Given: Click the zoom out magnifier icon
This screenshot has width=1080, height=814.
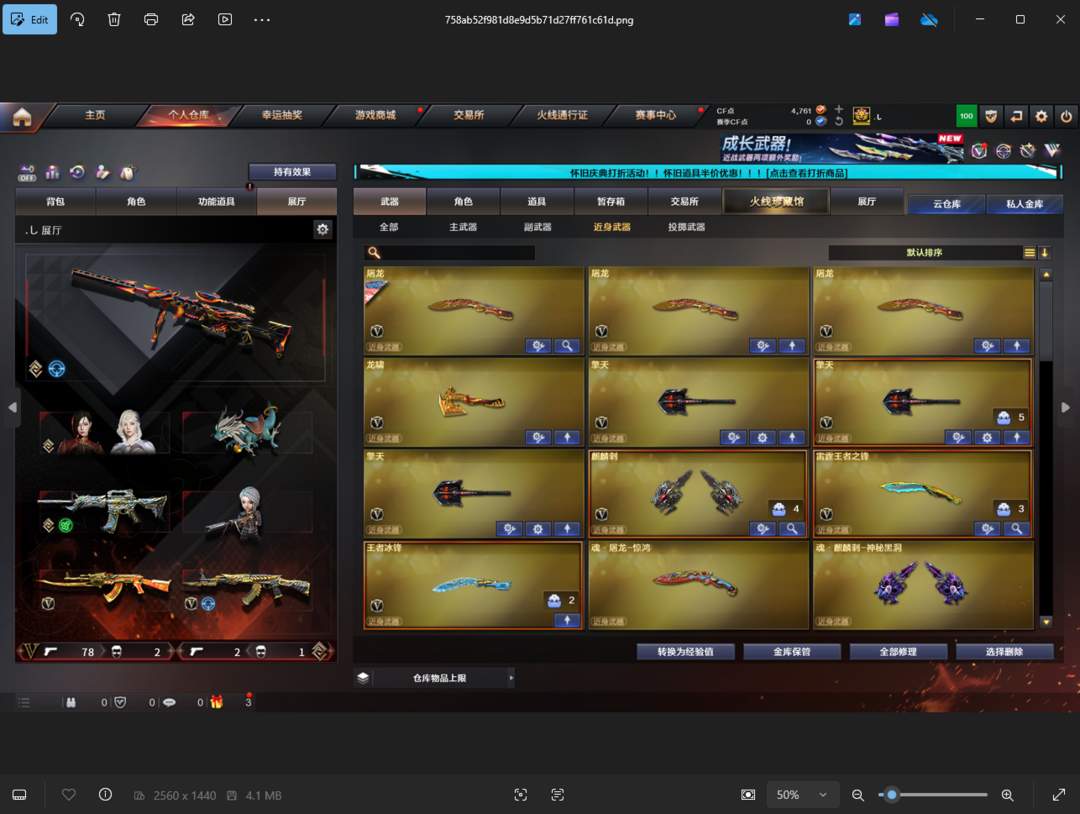Looking at the screenshot, I should coord(858,795).
